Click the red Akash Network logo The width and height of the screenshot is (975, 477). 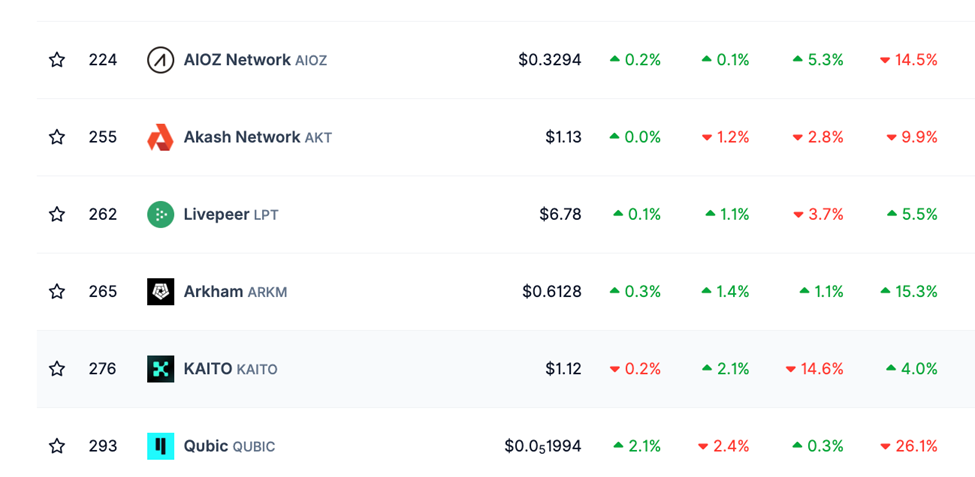pyautogui.click(x=160, y=137)
